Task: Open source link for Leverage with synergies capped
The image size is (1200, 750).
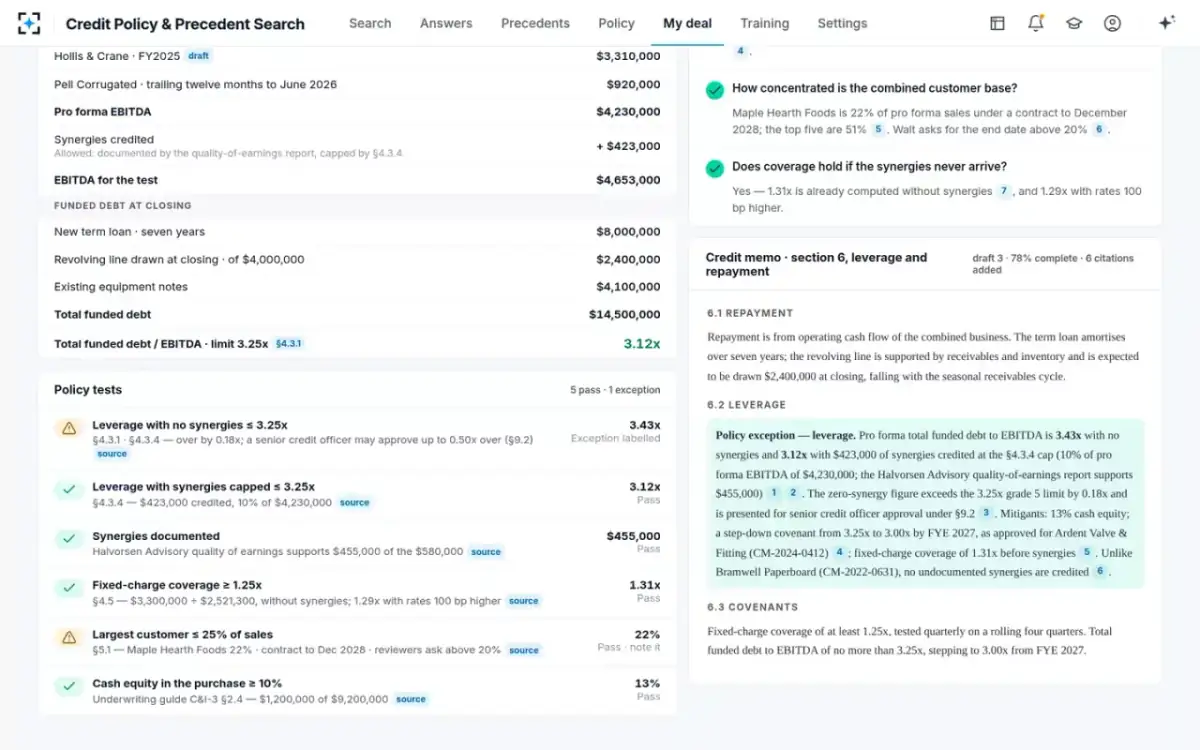Action: [x=355, y=503]
